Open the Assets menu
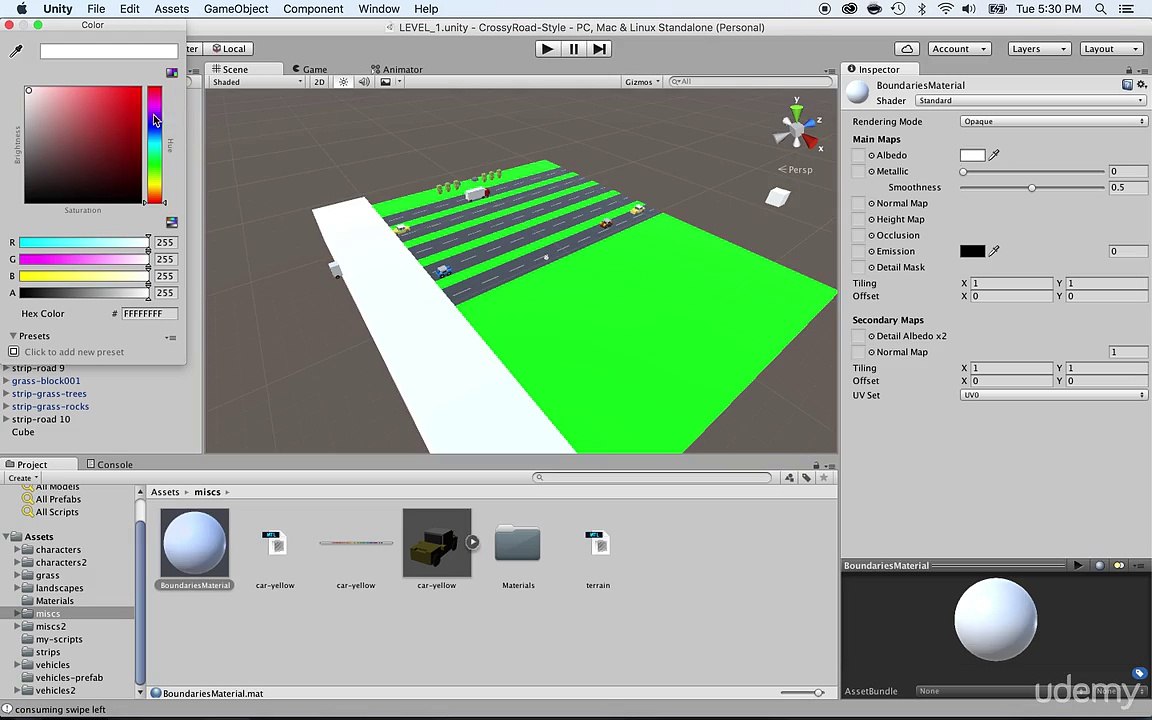The width and height of the screenshot is (1152, 720). pos(171,9)
